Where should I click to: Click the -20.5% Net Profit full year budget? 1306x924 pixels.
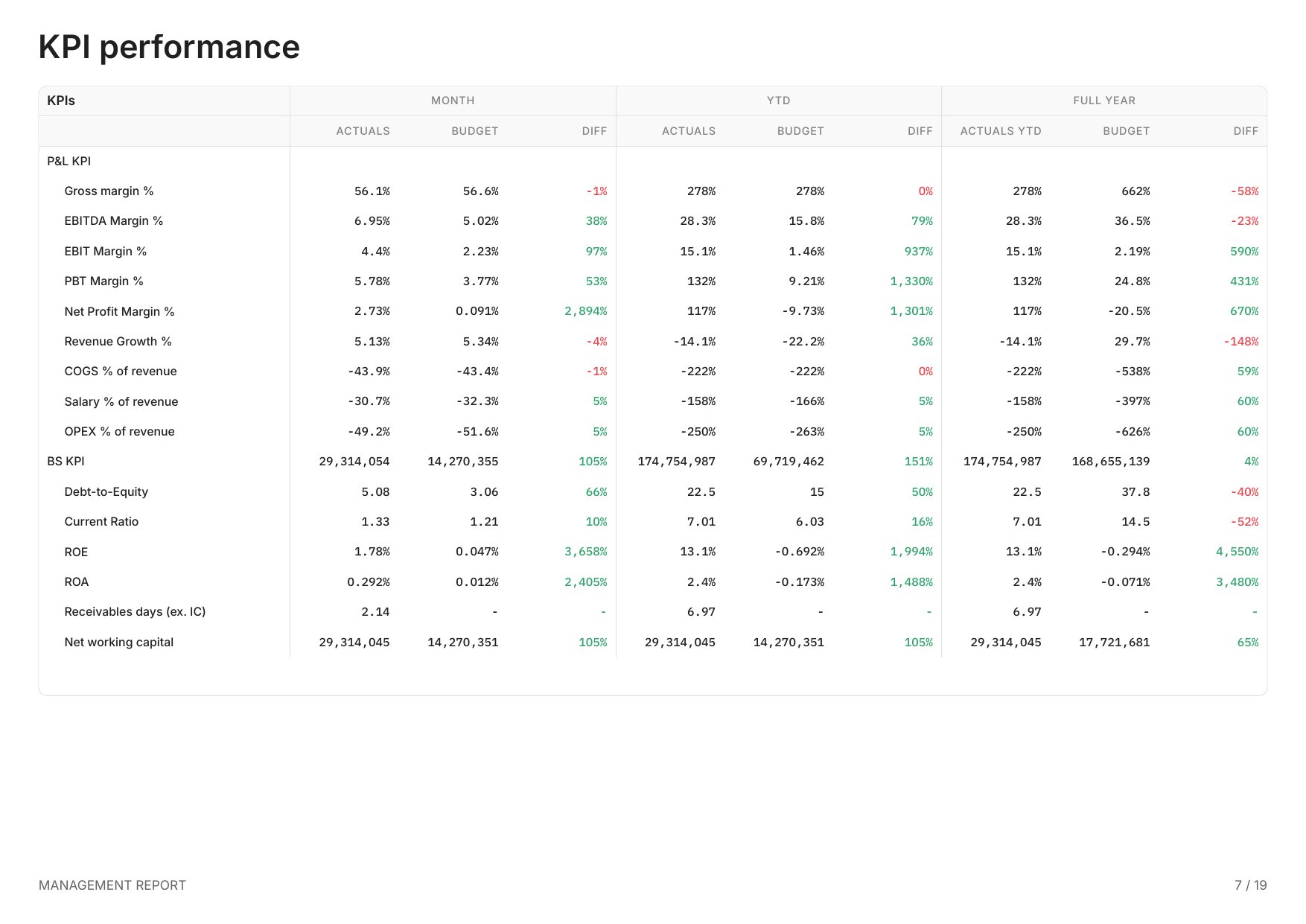[x=1129, y=311]
